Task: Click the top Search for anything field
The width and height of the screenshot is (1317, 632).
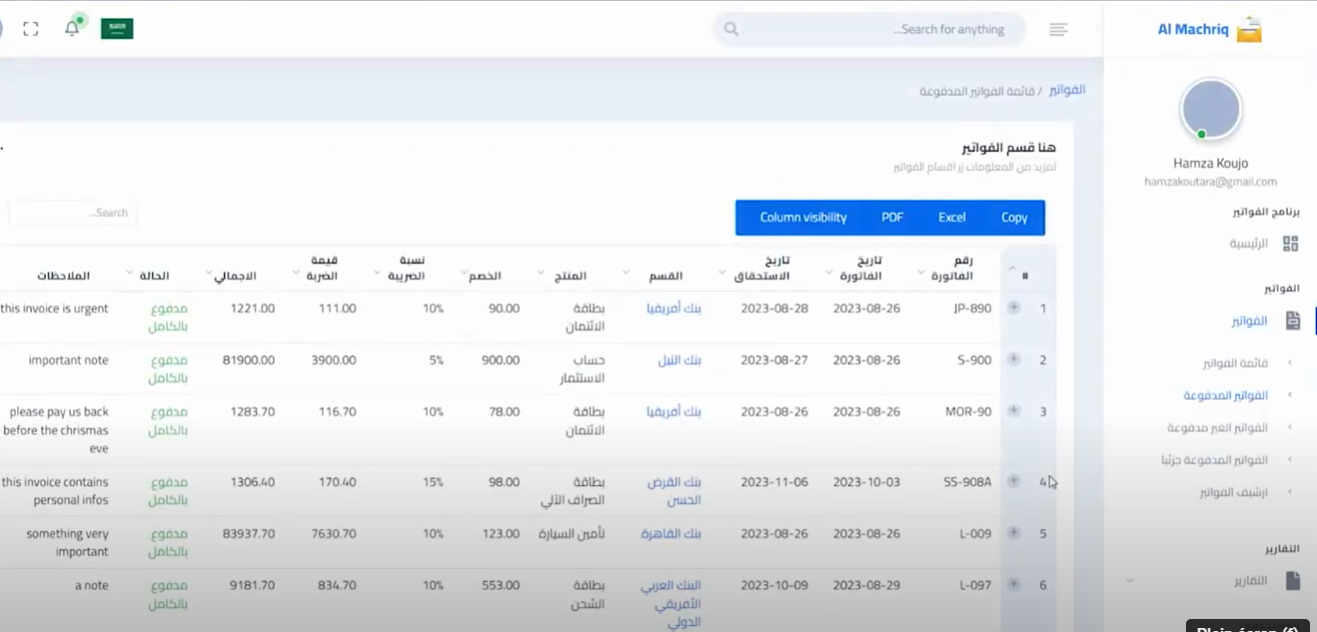Action: pyautogui.click(x=870, y=29)
